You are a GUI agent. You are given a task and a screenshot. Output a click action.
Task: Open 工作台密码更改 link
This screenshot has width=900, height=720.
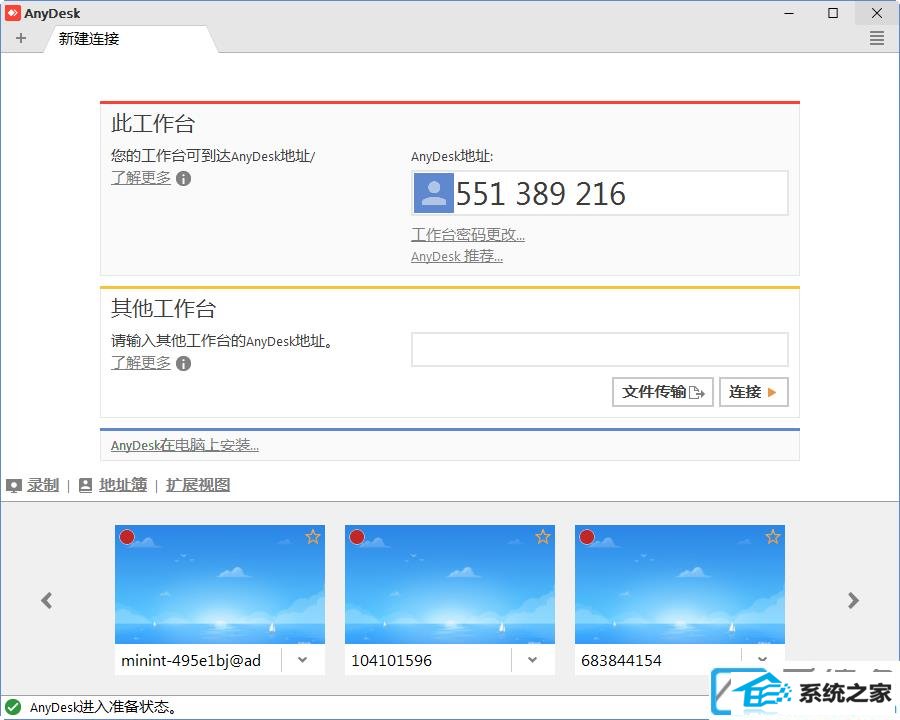(x=468, y=235)
